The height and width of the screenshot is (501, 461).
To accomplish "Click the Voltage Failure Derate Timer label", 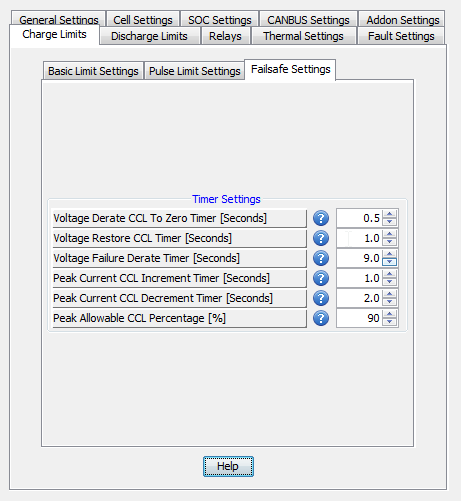I will tap(179, 258).
